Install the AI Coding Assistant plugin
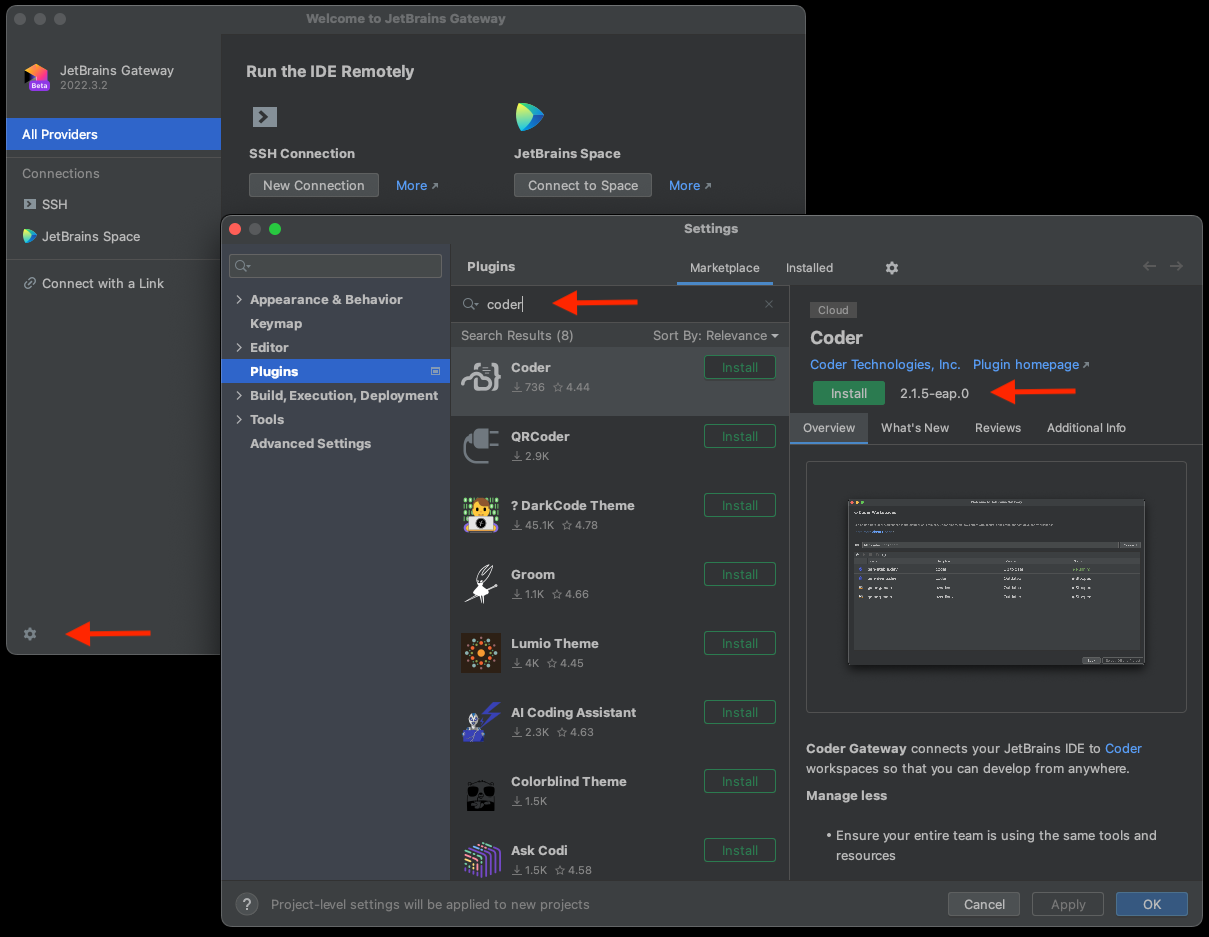The image size is (1209, 937). tap(740, 712)
